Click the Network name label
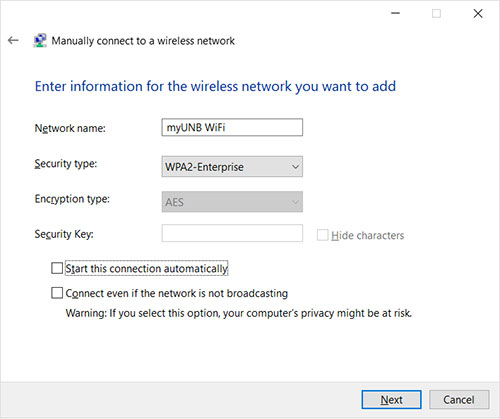Screen dimensions: 500x419 point(70,128)
